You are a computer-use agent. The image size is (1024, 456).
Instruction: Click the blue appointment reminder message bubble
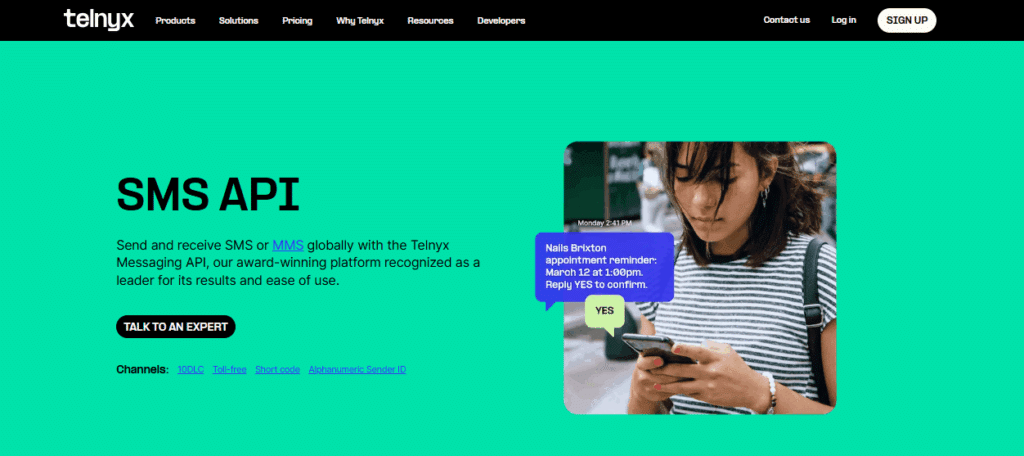pyautogui.click(x=604, y=267)
